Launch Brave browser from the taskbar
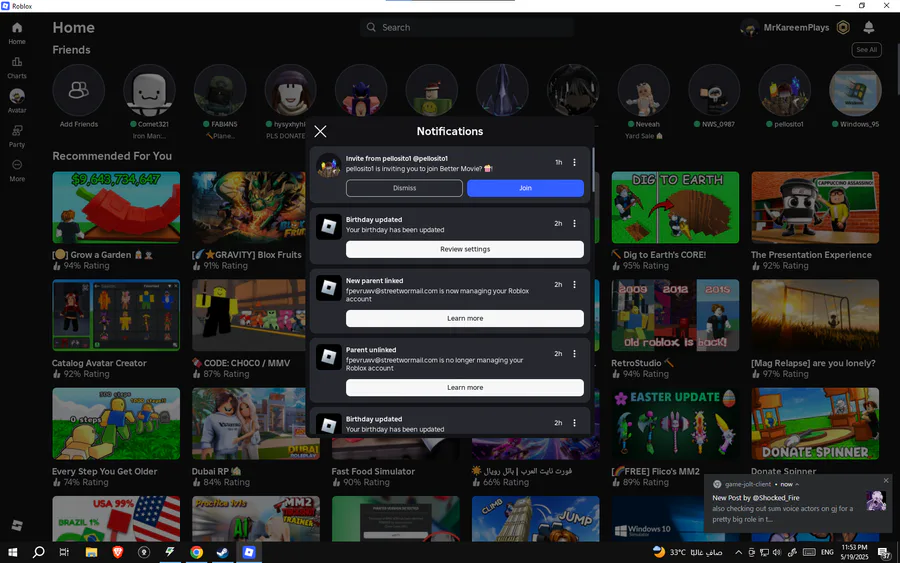This screenshot has height=563, width=900. (118, 552)
